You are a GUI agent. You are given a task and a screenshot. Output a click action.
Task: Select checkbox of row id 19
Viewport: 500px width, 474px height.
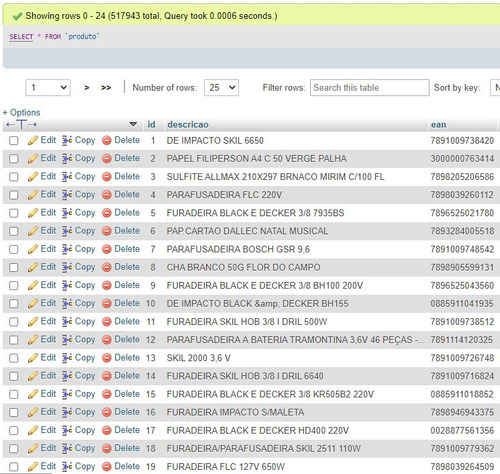tap(14, 467)
